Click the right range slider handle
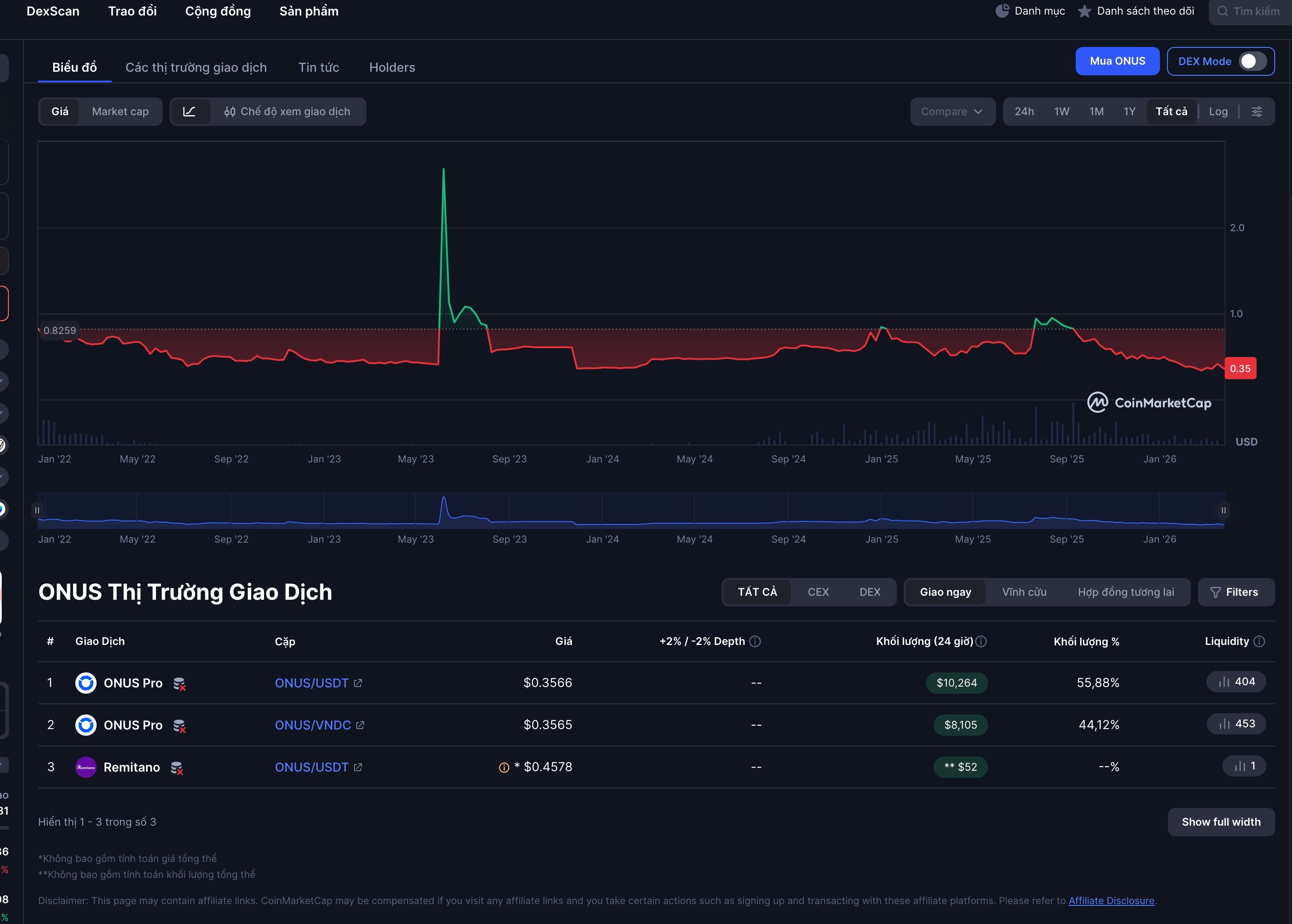Screen dimensions: 1292x924 [x=1223, y=510]
